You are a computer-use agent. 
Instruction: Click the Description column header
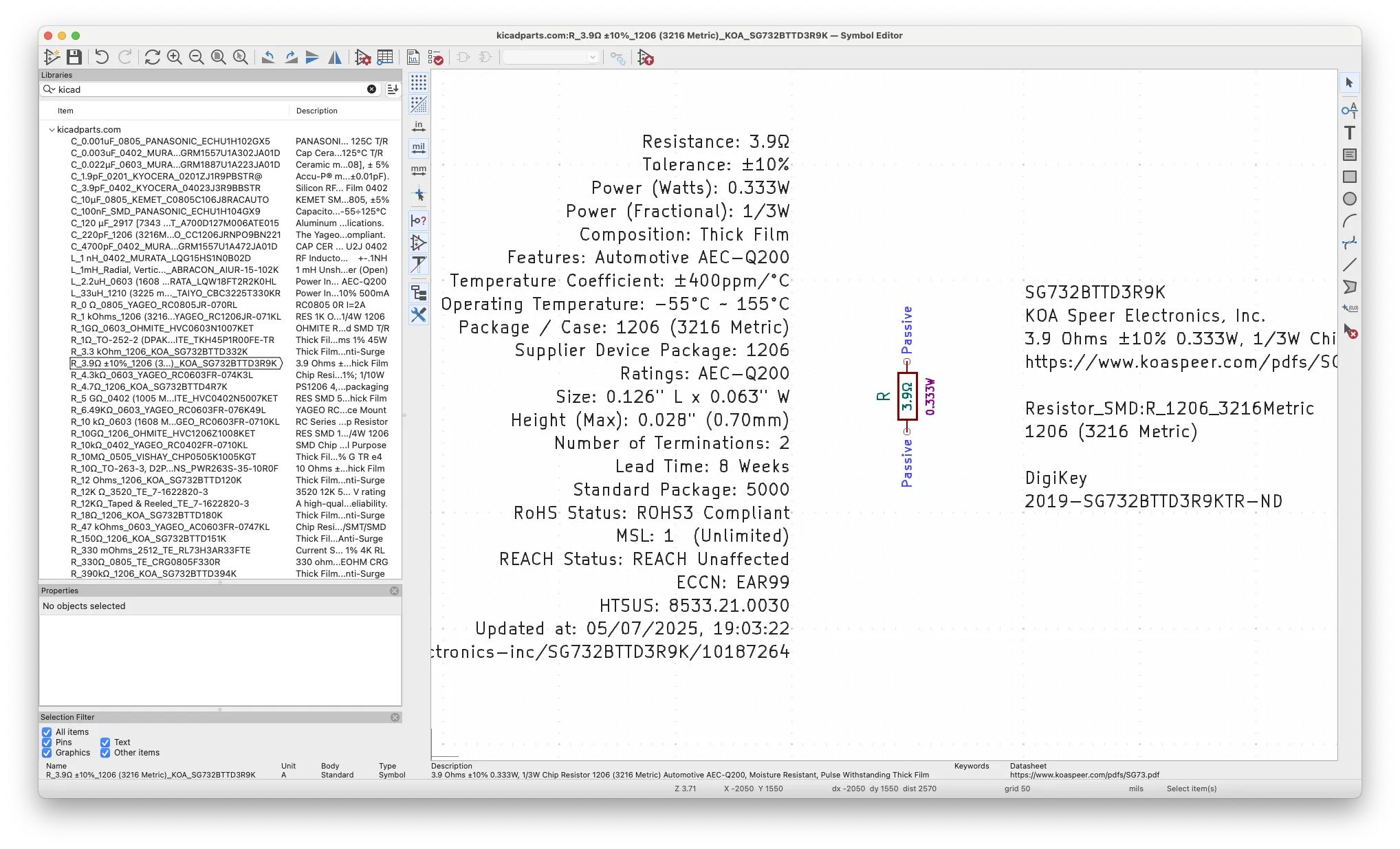click(x=317, y=111)
